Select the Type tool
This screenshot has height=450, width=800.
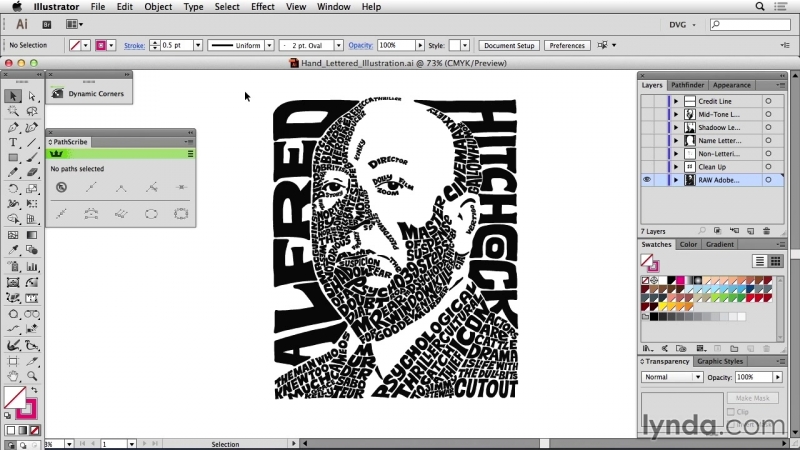[x=13, y=142]
